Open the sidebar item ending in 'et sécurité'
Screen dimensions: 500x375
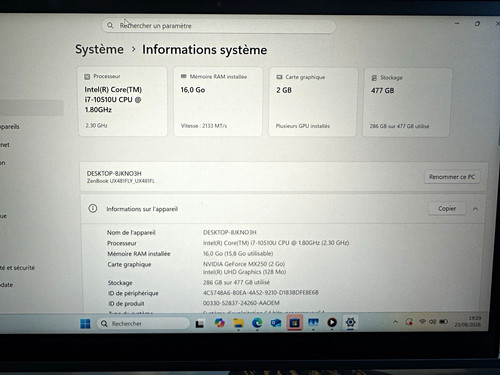pyautogui.click(x=17, y=268)
